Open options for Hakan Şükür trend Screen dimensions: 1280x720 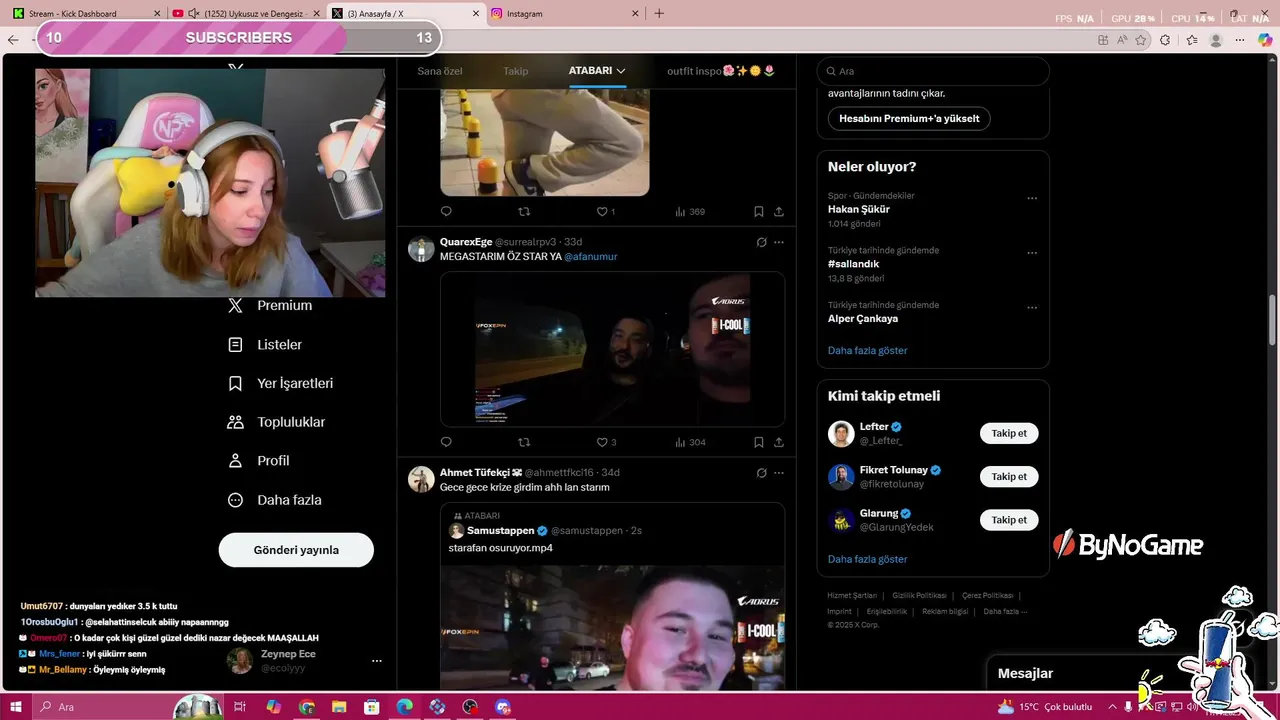tap(1032, 198)
